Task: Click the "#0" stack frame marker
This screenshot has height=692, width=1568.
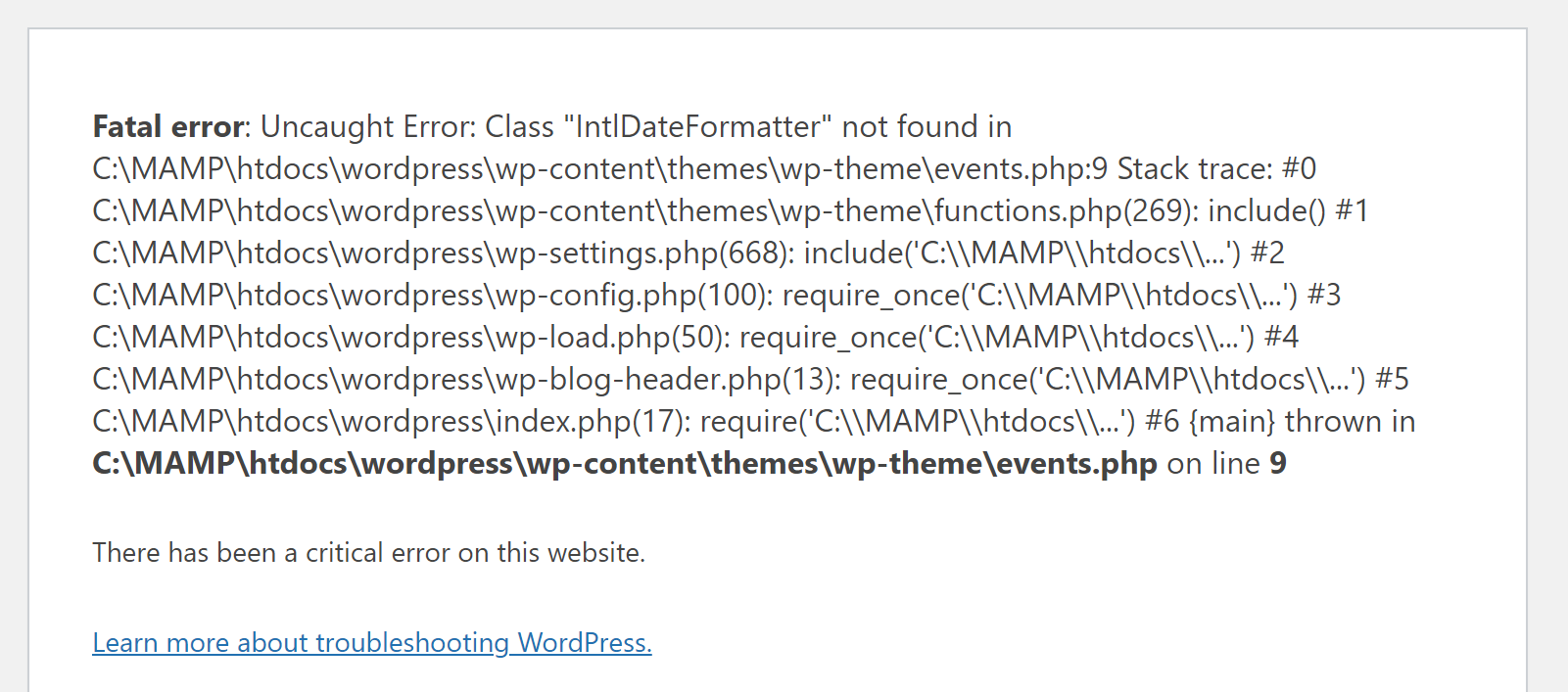Action: click(1299, 169)
